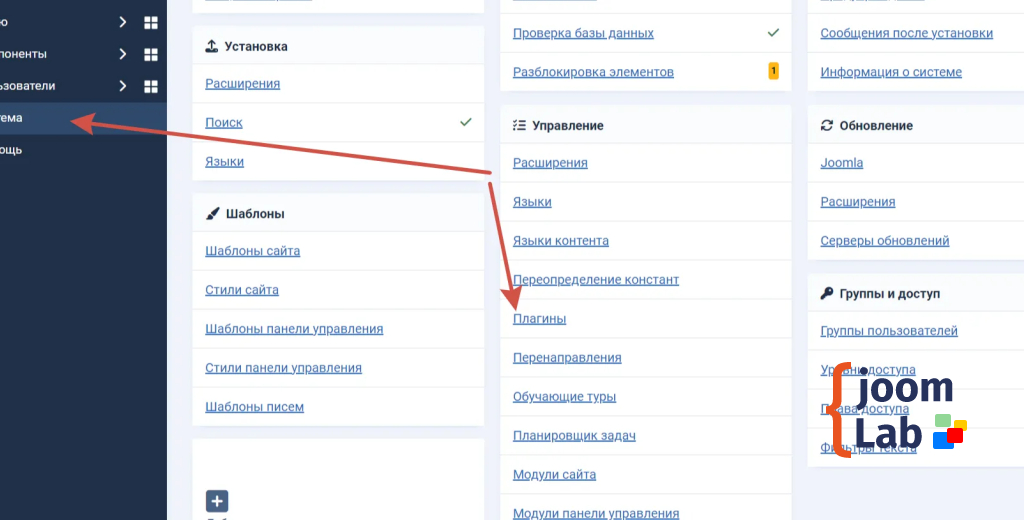Click the joomLab logo

coord(896,410)
